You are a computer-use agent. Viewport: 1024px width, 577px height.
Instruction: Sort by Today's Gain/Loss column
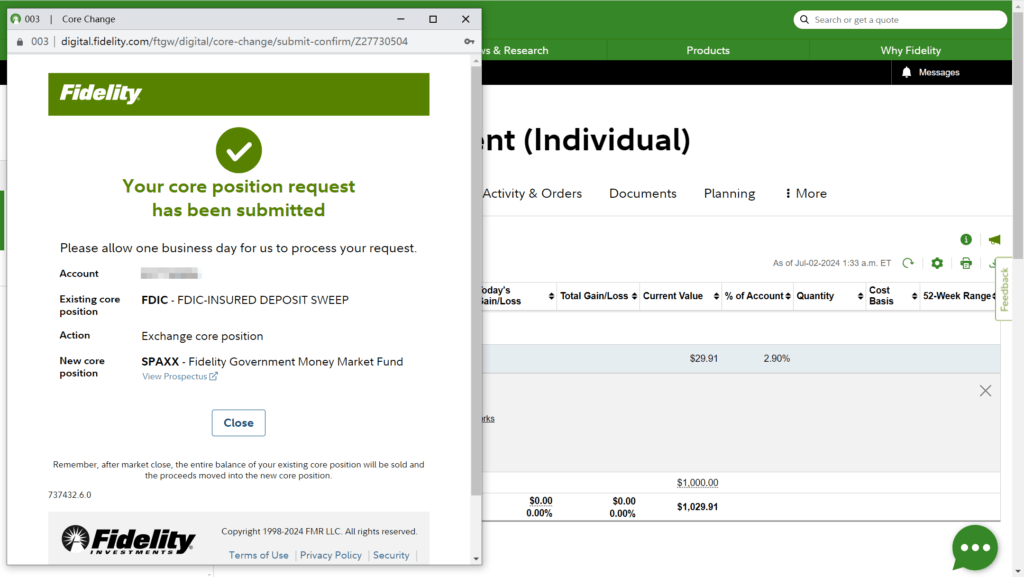point(516,296)
